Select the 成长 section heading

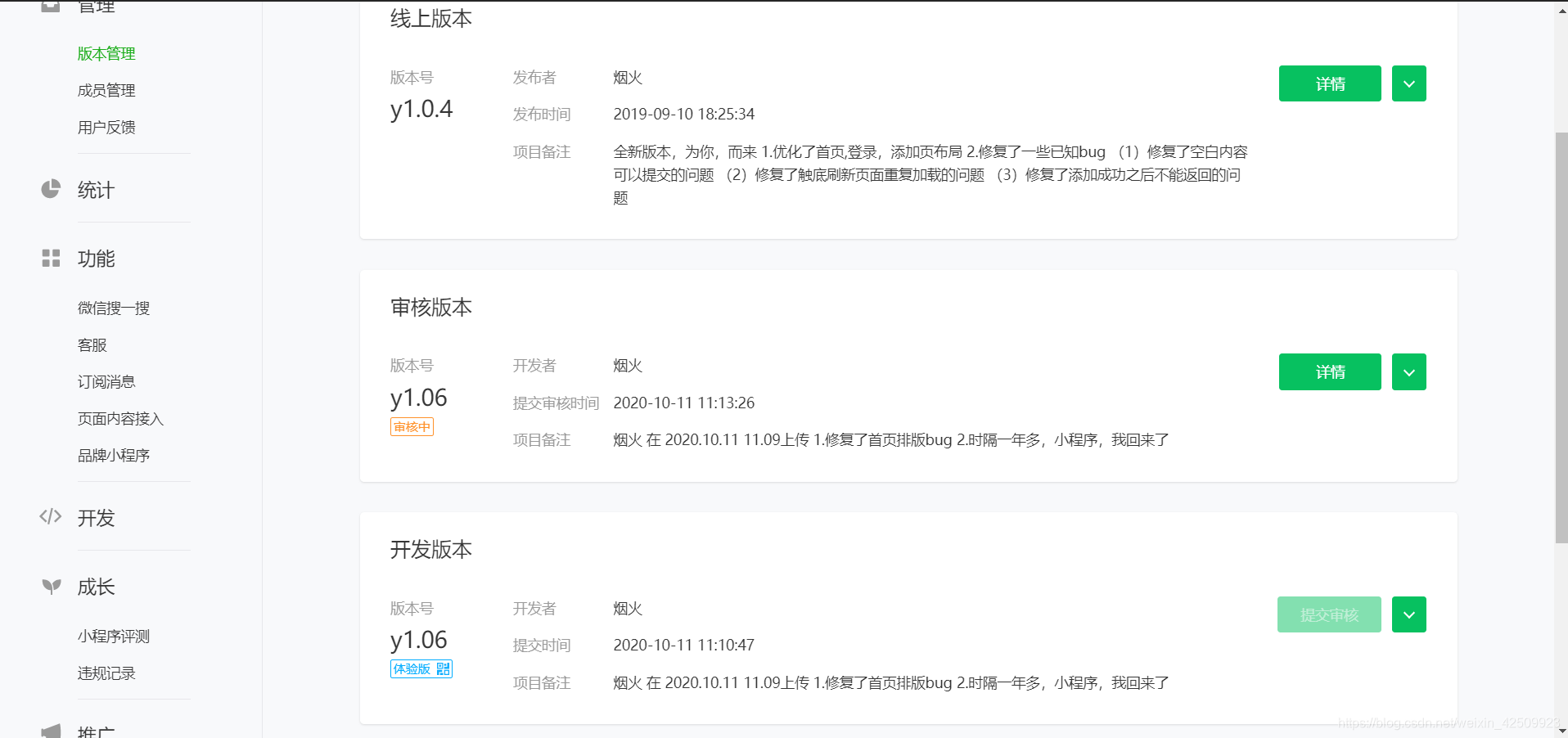click(96, 587)
